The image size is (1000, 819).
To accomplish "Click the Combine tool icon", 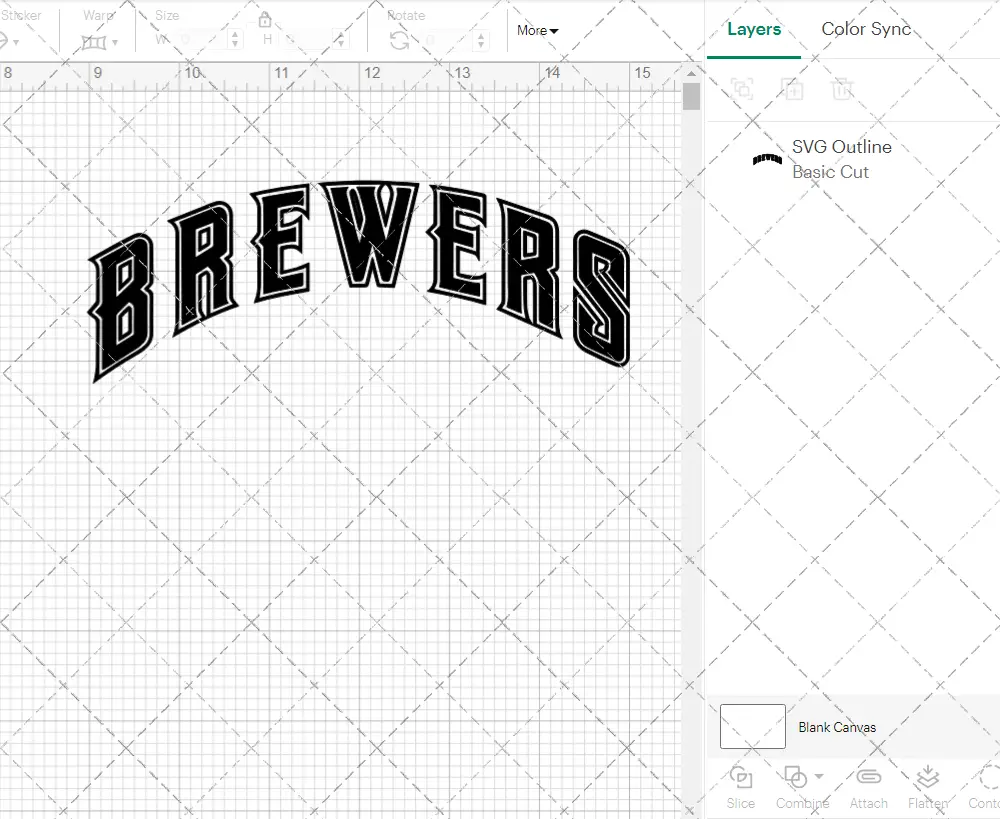I will tap(795, 778).
